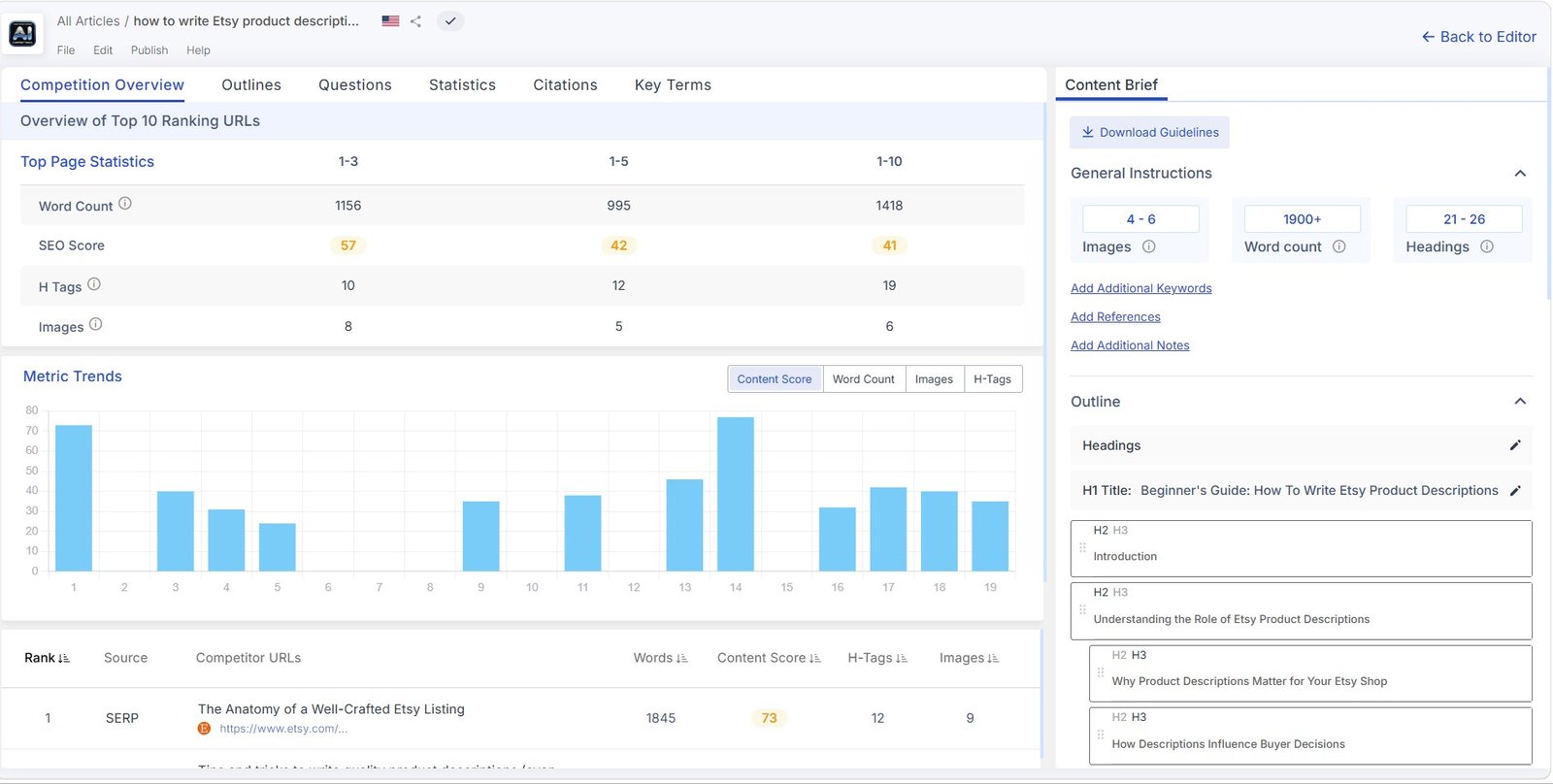Click the Content Score 73 badge

coord(769,718)
